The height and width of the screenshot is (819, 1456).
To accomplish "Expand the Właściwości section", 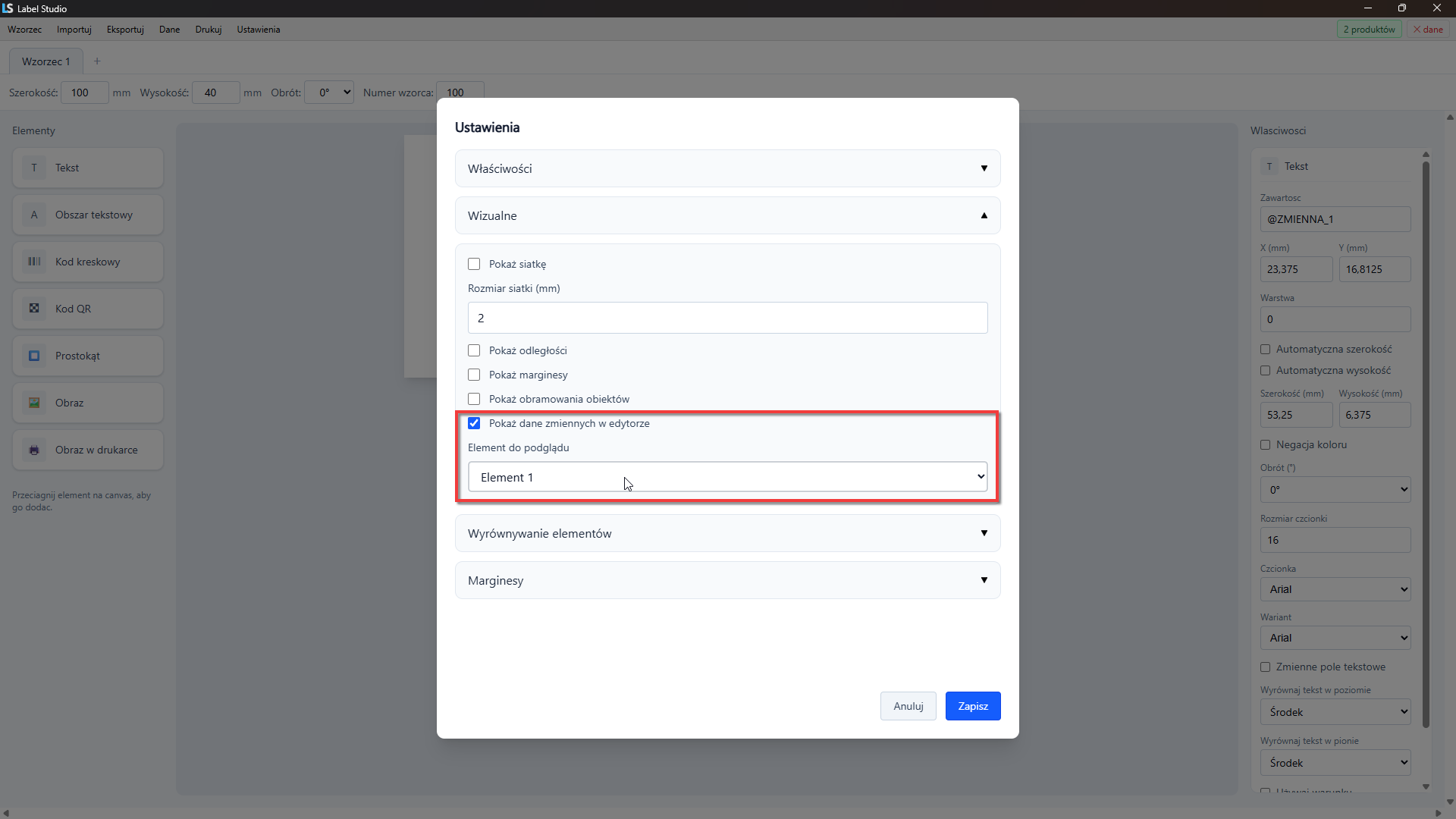I will tap(727, 168).
